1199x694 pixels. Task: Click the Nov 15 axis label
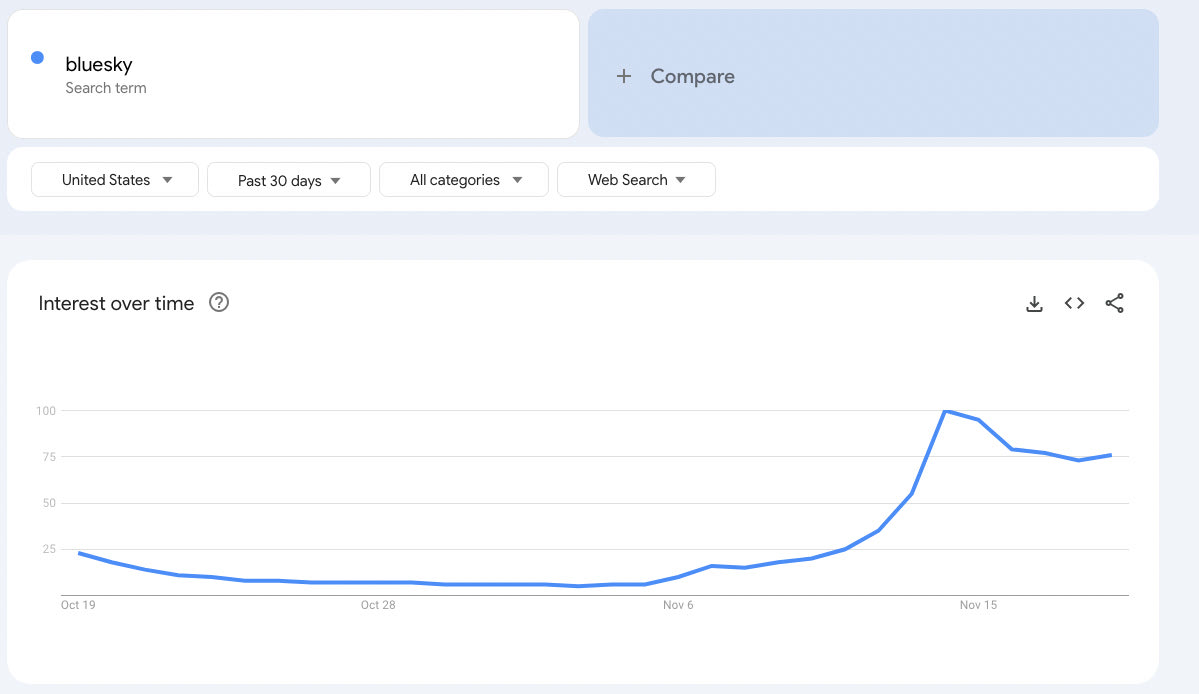(x=978, y=605)
